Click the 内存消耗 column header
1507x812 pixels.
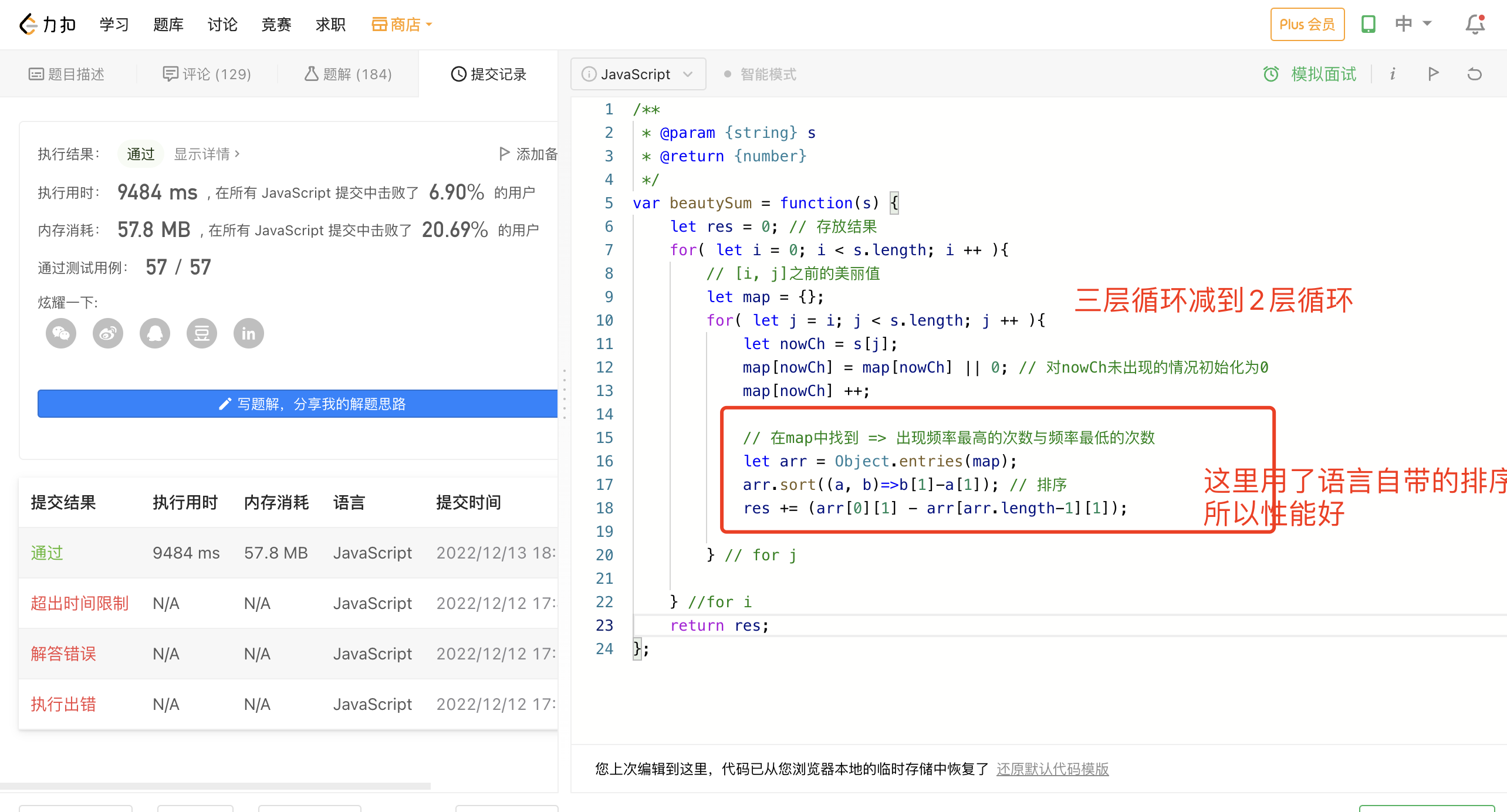(276, 502)
